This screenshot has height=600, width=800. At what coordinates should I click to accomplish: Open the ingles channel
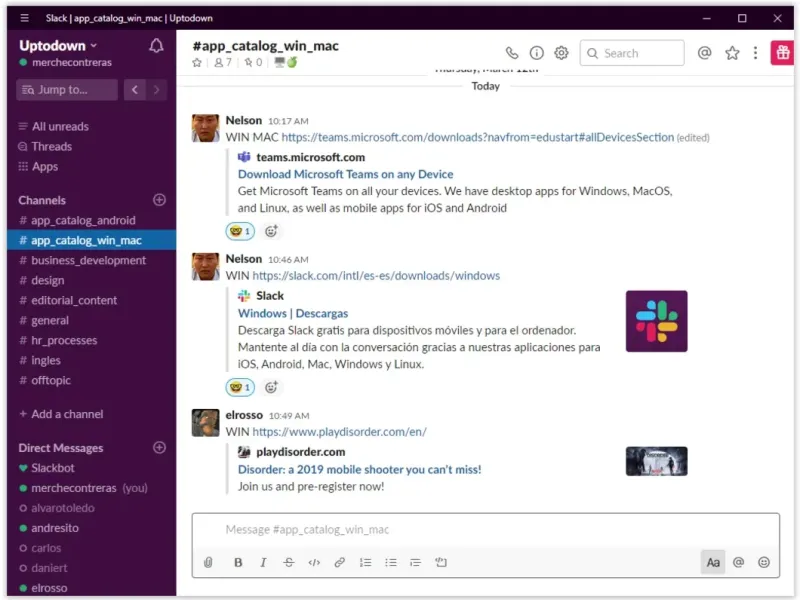pyautogui.click(x=45, y=360)
